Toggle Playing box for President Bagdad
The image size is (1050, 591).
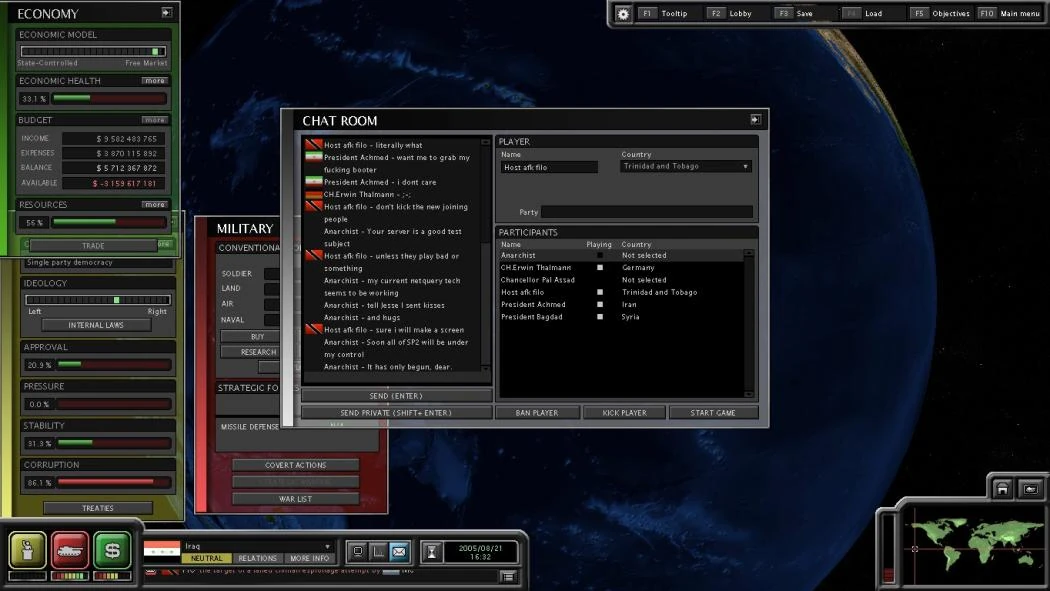tap(600, 317)
